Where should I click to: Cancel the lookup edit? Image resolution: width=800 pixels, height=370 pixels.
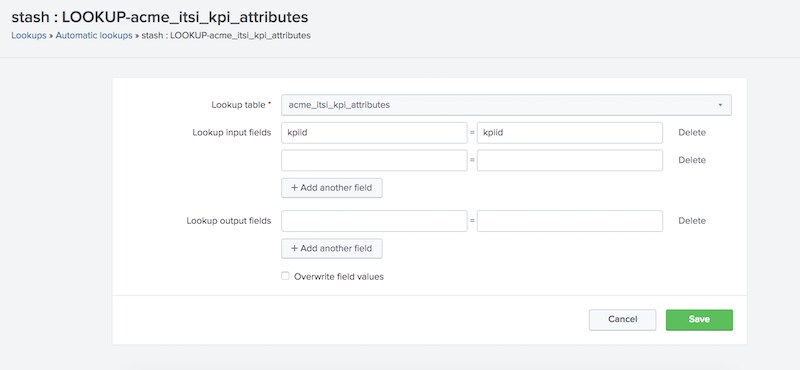(622, 319)
